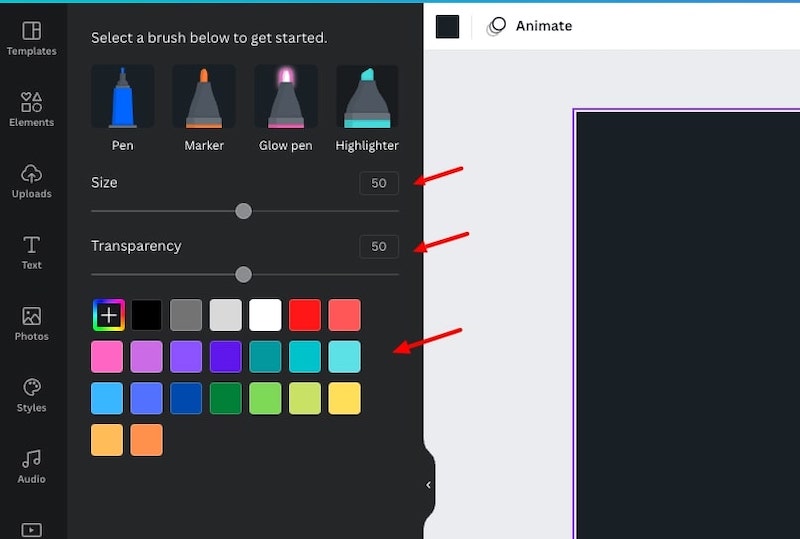This screenshot has height=539, width=800.
Task: Click the dark canvas page
Action: point(688,325)
